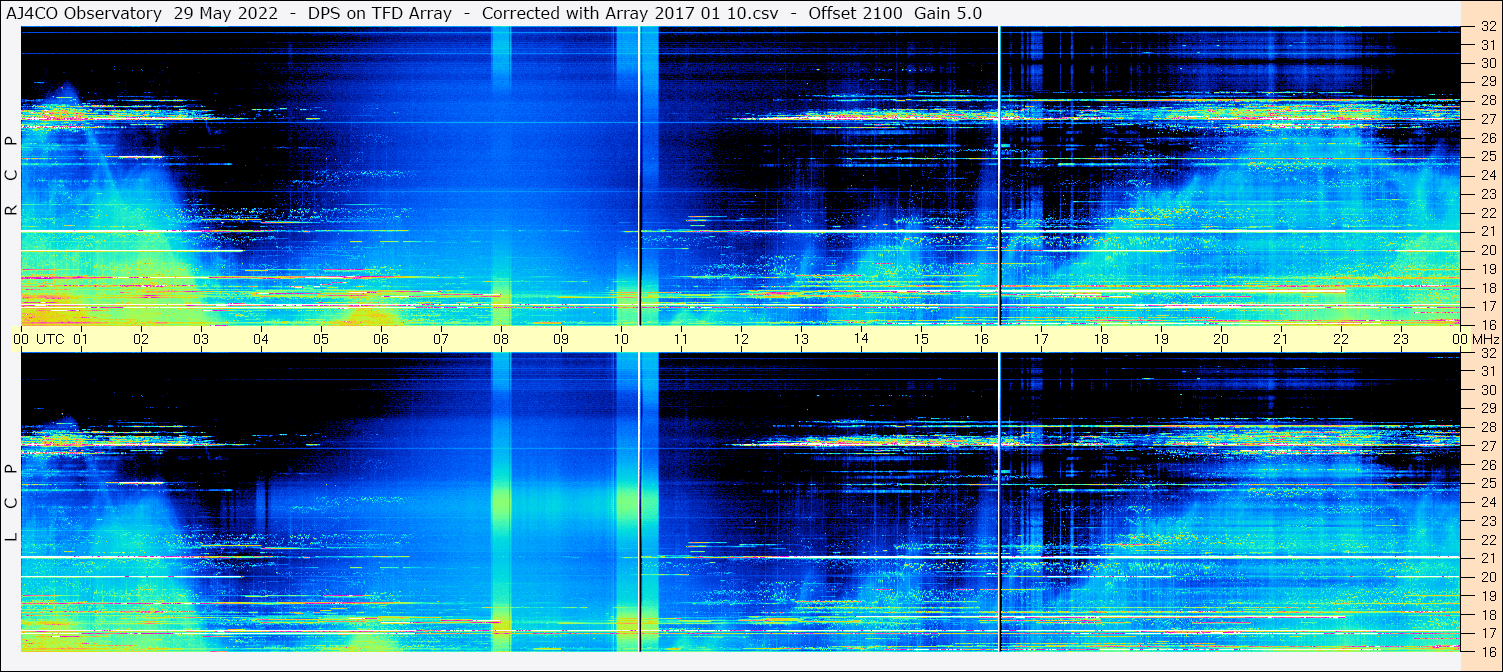The width and height of the screenshot is (1503, 672).
Task: Click the 'MHz' label on time axis
Action: tap(1484, 339)
